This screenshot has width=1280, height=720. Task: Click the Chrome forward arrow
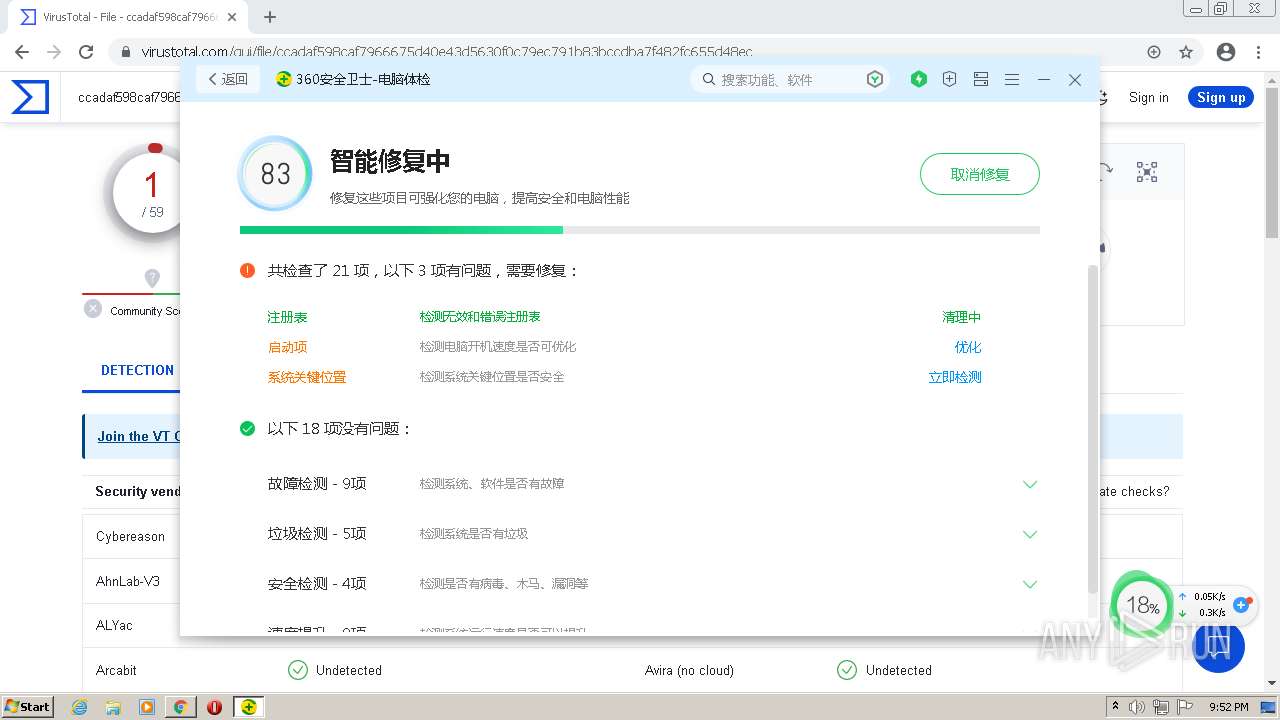pyautogui.click(x=54, y=52)
